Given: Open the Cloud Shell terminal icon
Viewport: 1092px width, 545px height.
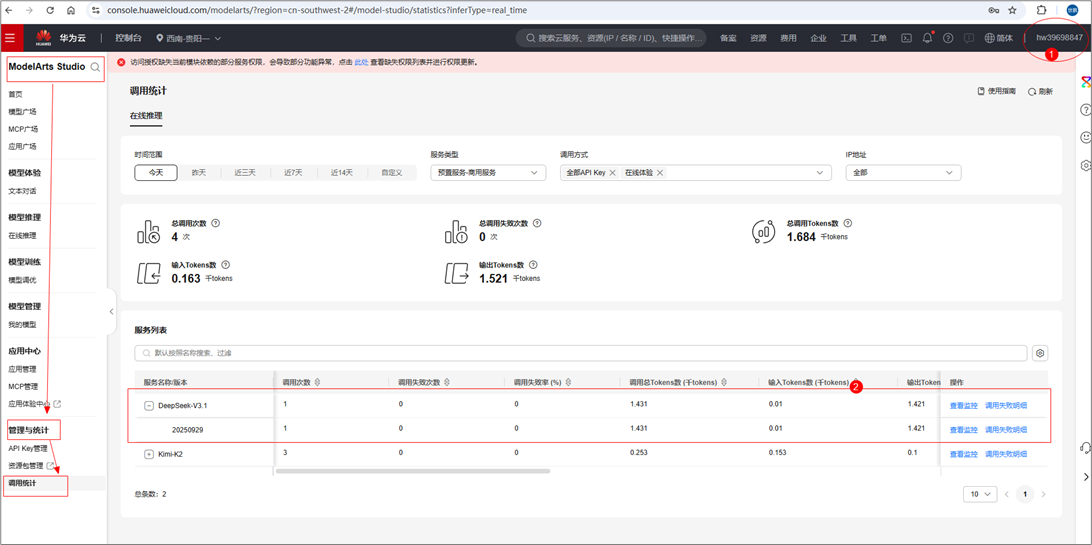Looking at the screenshot, I should (x=906, y=38).
